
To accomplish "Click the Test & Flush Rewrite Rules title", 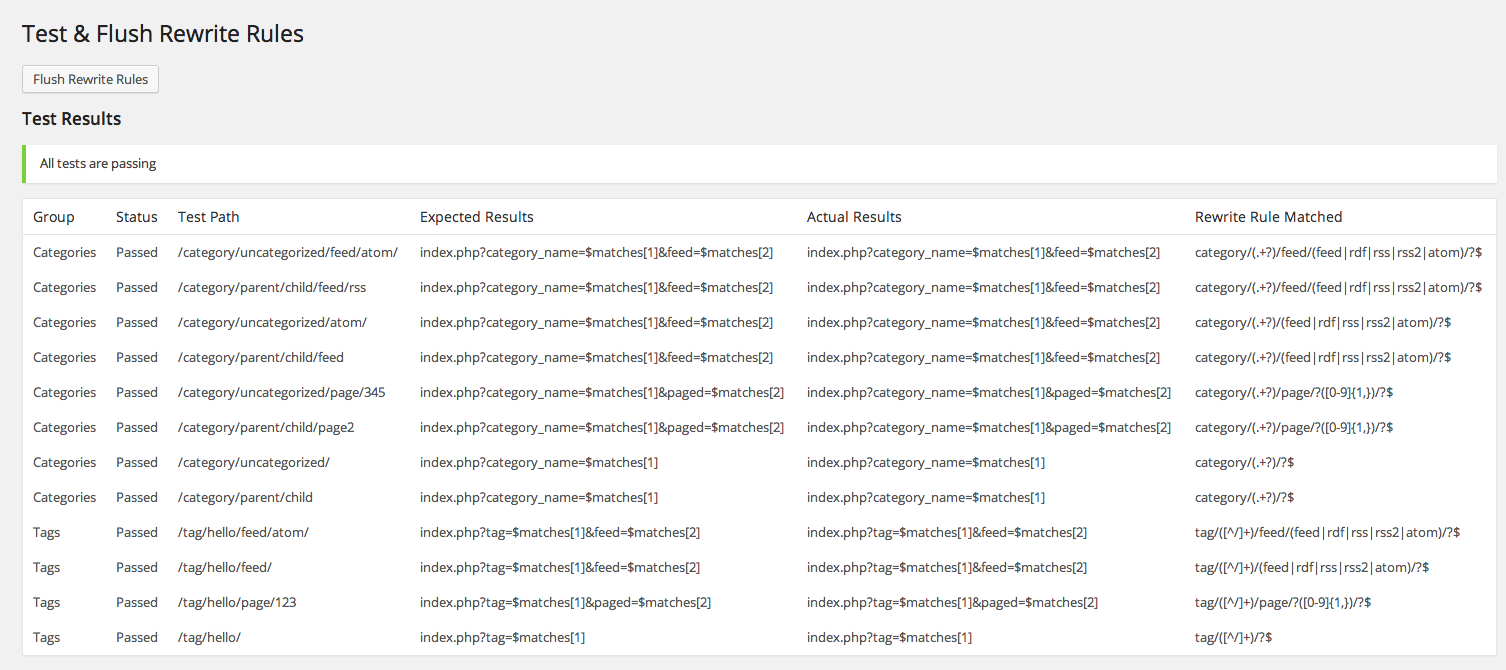I will click(x=163, y=34).
